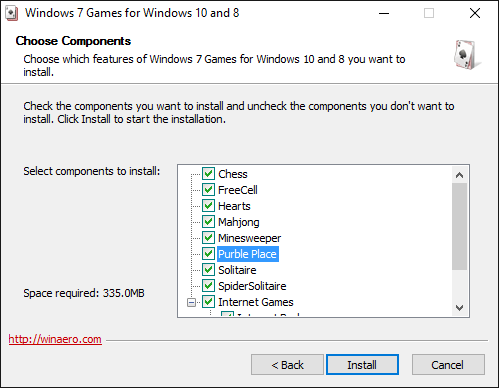Screen dimensions: 499x388
Task: Uncheck the FreeCell checkbox
Action: tap(208, 190)
